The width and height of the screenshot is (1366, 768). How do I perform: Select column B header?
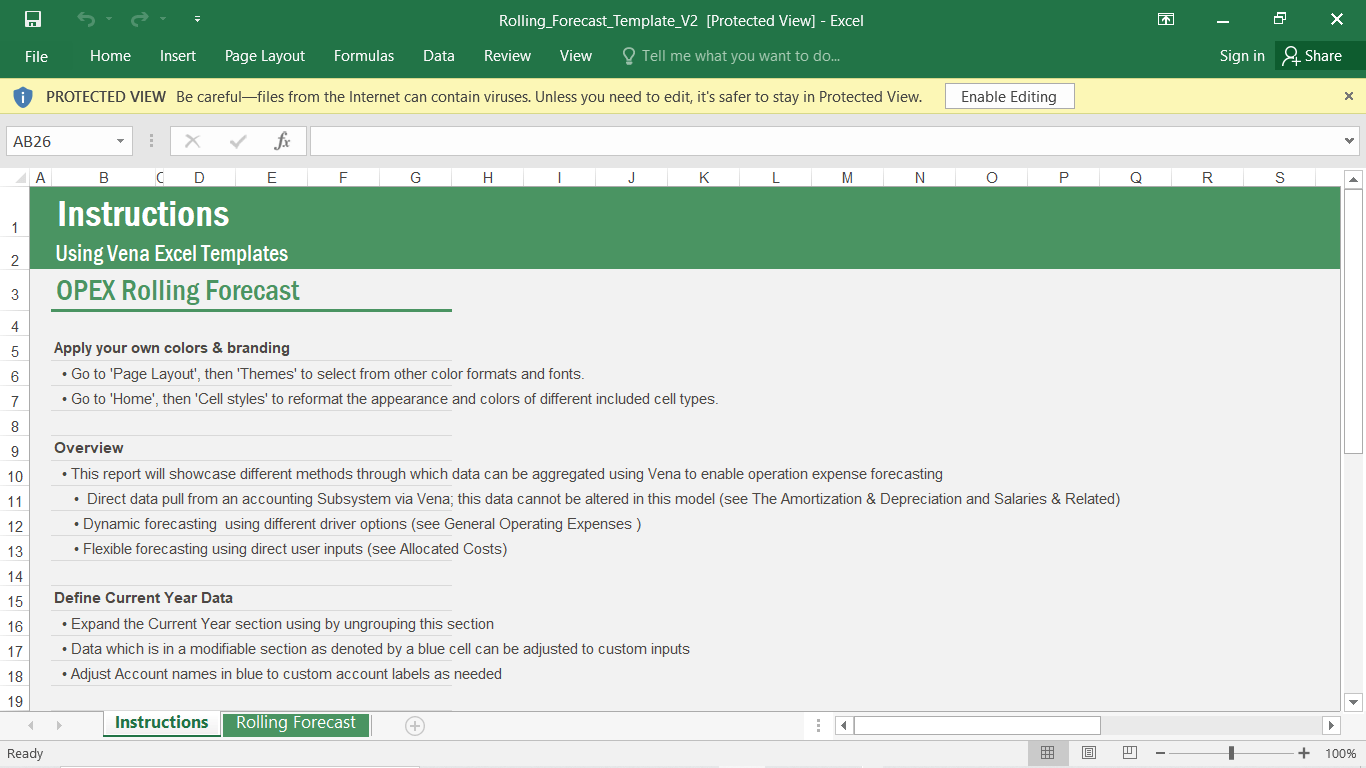coord(104,178)
